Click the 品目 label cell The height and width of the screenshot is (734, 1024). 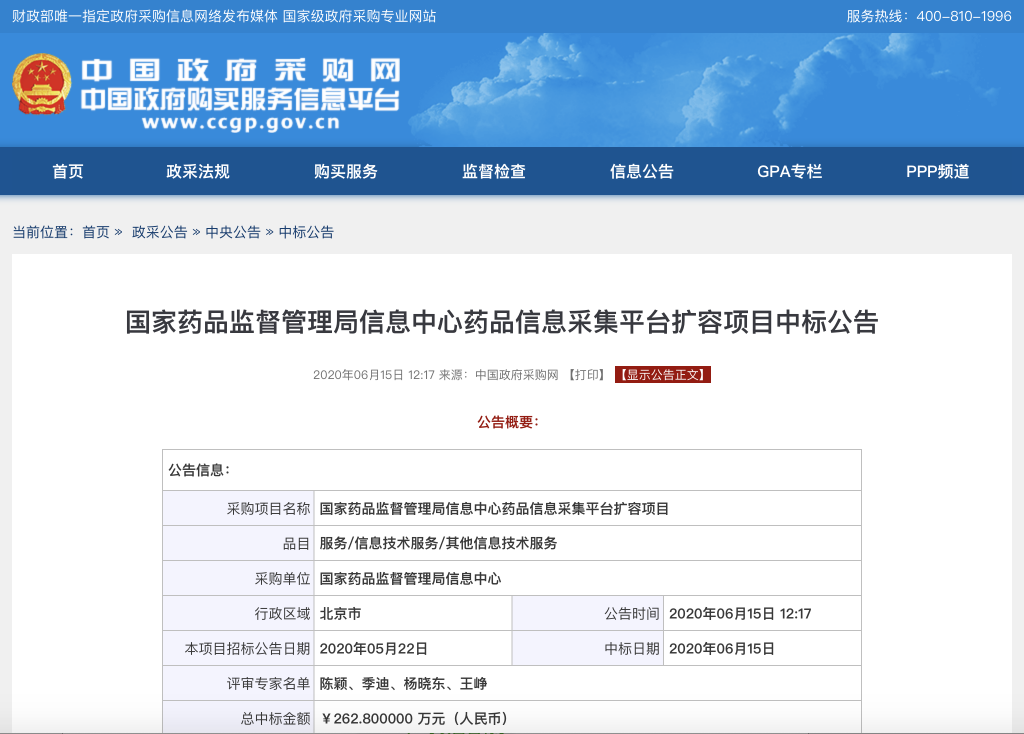238,543
